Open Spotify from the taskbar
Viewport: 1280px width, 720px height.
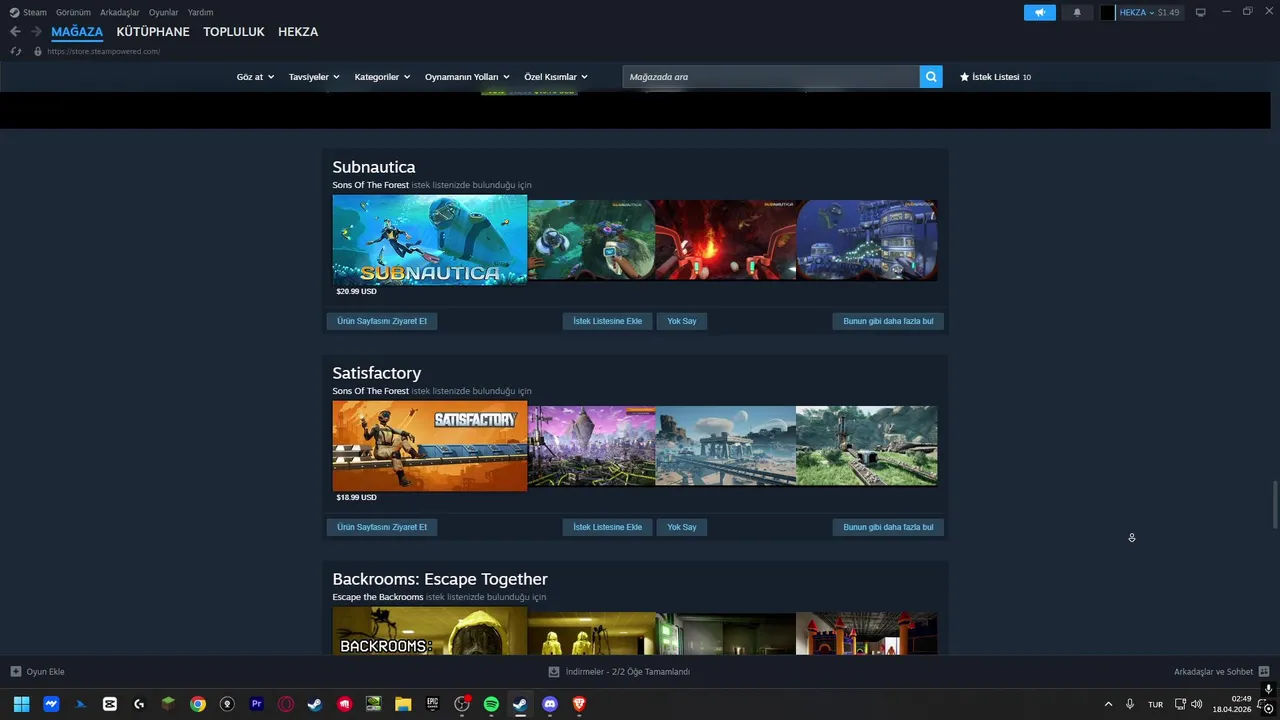pyautogui.click(x=491, y=704)
